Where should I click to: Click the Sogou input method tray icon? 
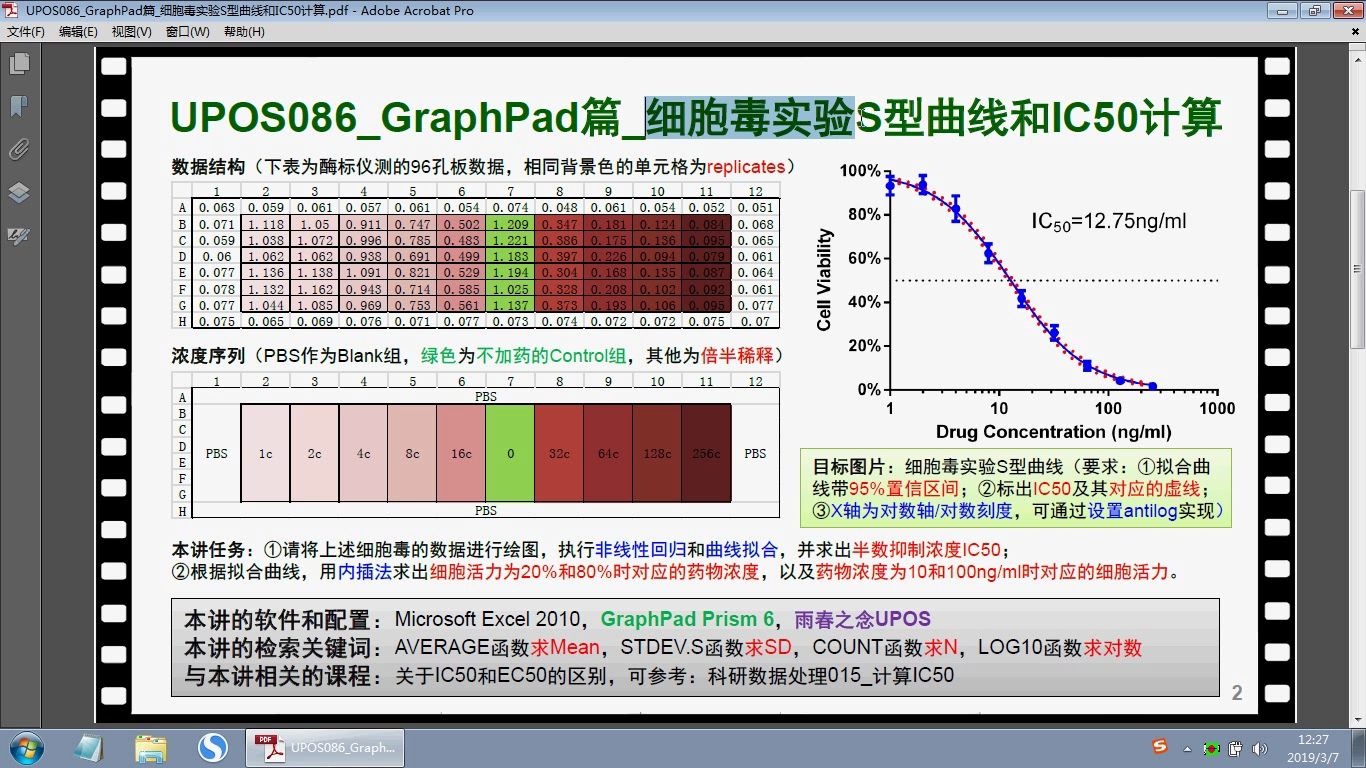click(x=1160, y=747)
